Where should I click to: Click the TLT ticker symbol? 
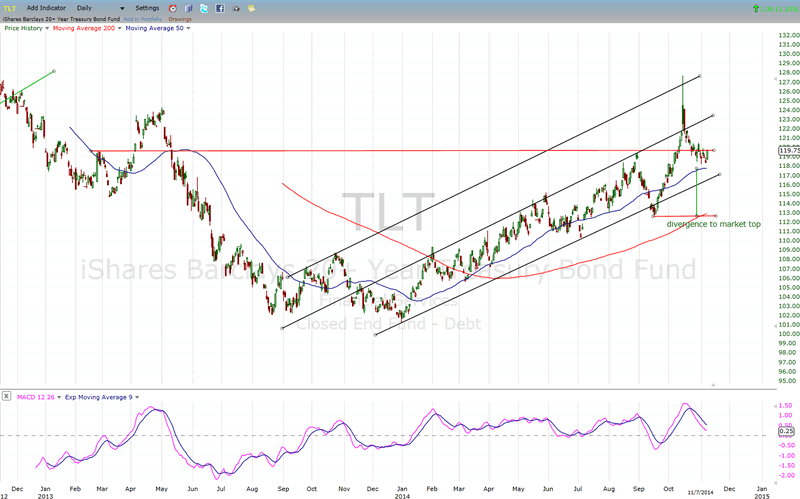click(x=10, y=8)
